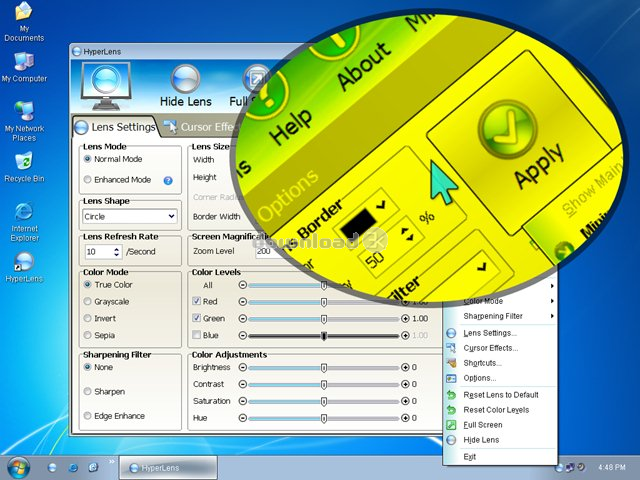Image resolution: width=640 pixels, height=480 pixels.
Task: Click minus icon of Red slider
Action: [242, 302]
